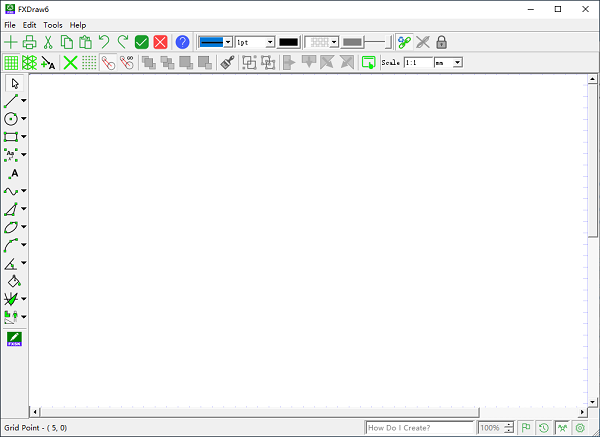Click the FX sketch pencil icon
This screenshot has height=437, width=600.
[x=15, y=339]
